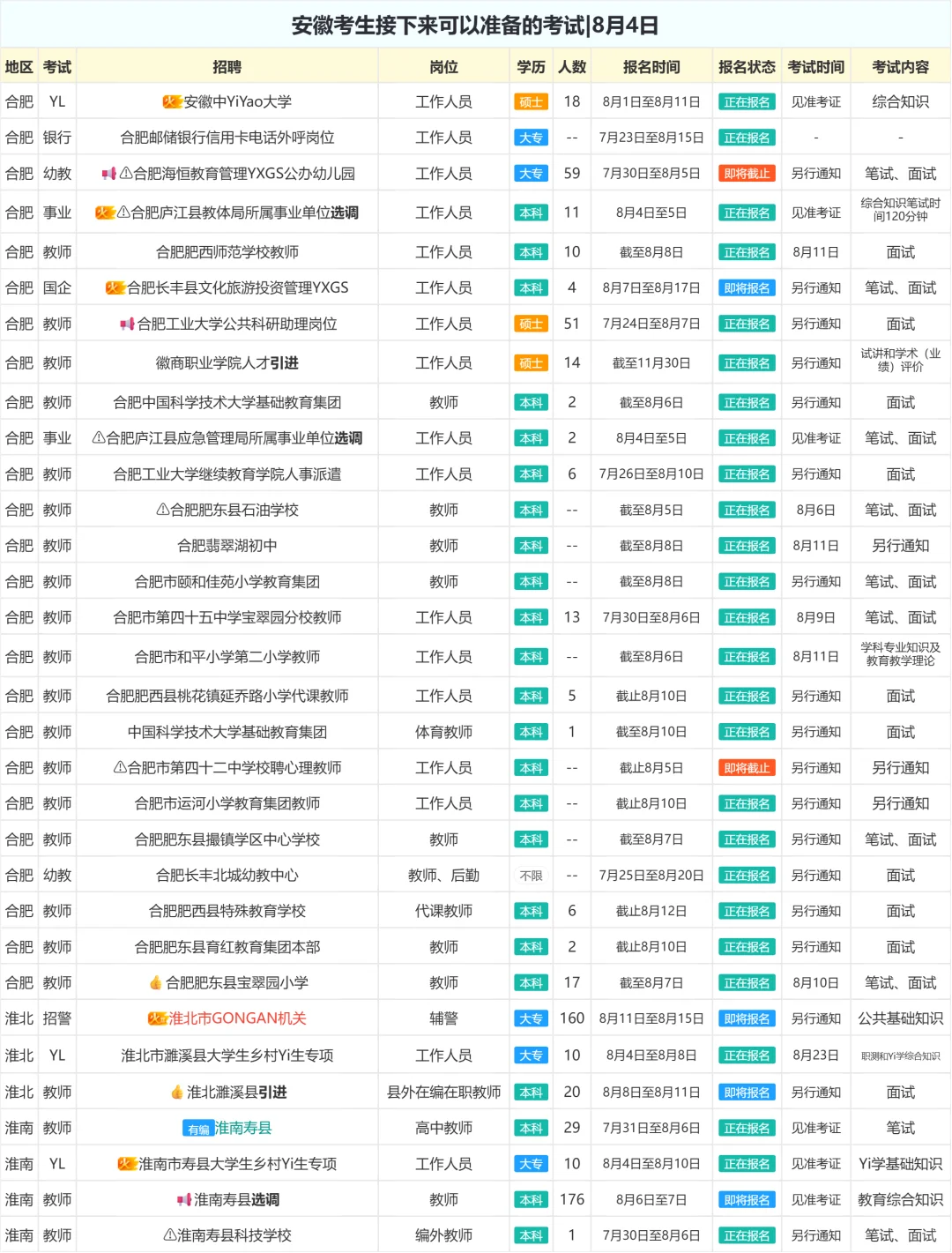Click the fire icon beside 安徽中YiYao大学

pyautogui.click(x=172, y=102)
